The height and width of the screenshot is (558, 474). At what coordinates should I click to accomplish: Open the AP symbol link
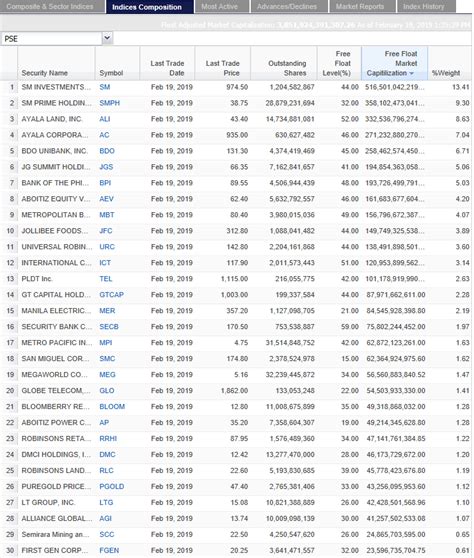pos(104,423)
